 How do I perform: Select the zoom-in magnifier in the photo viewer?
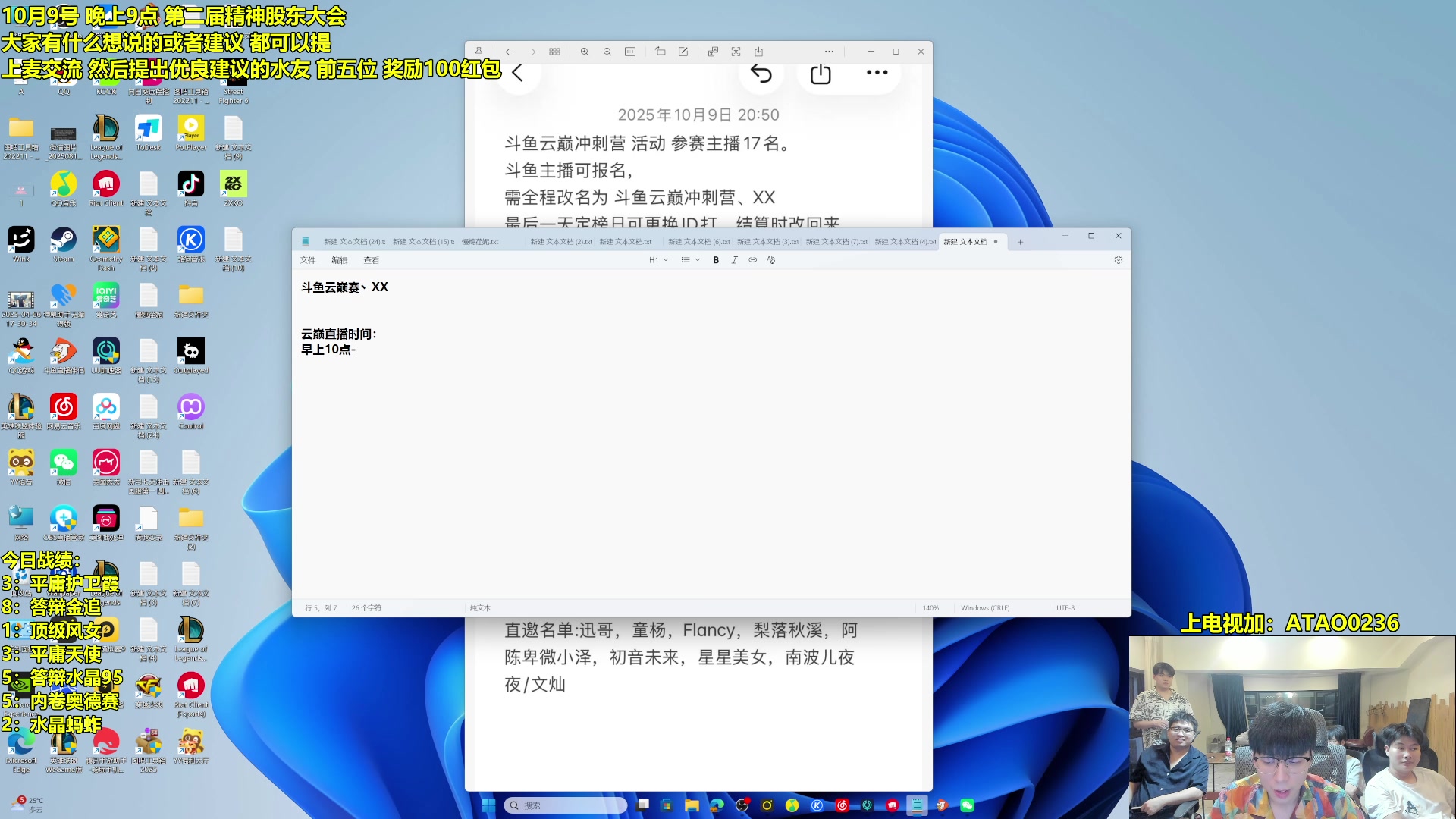coord(585,51)
